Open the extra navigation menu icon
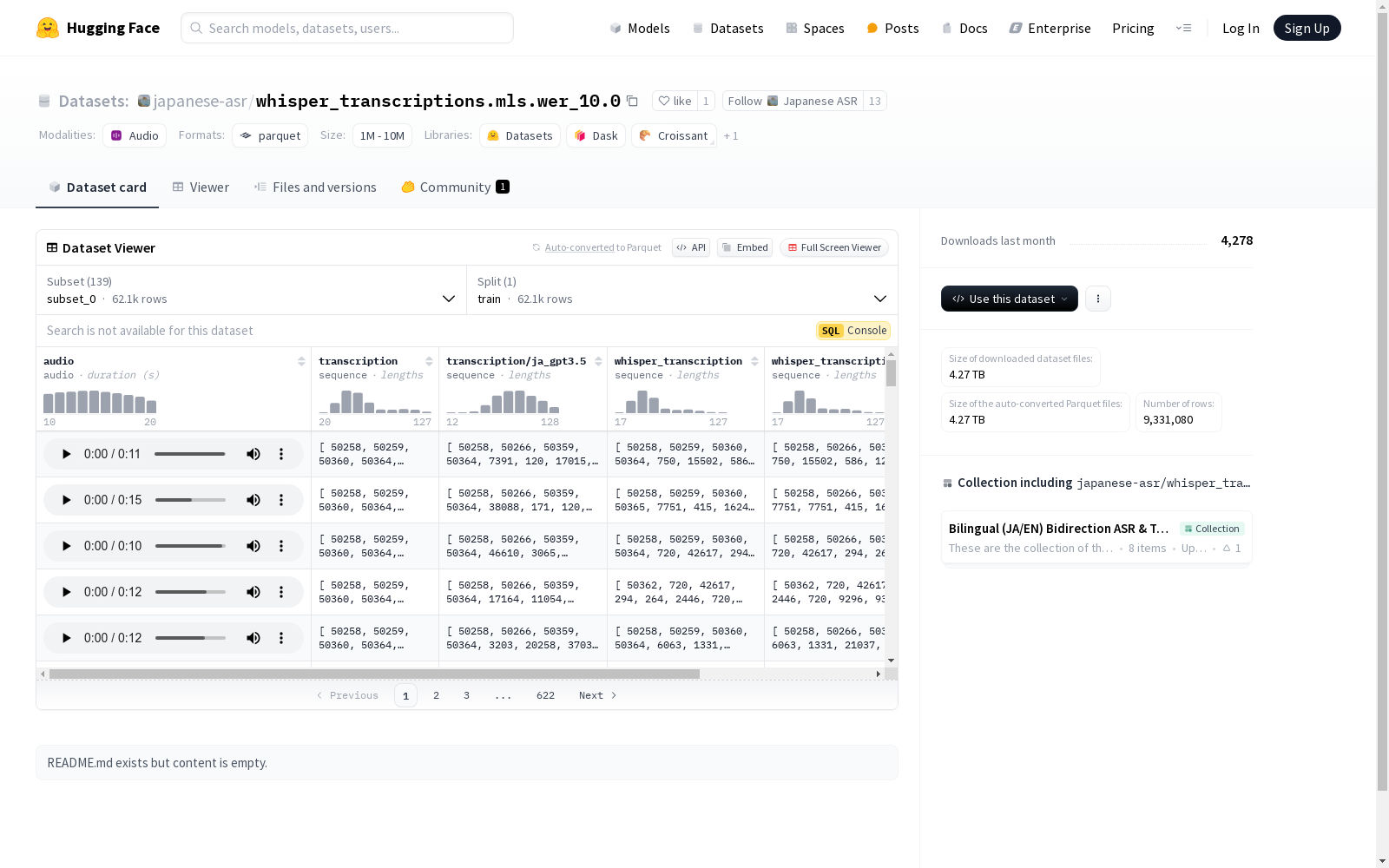 pyautogui.click(x=1183, y=28)
